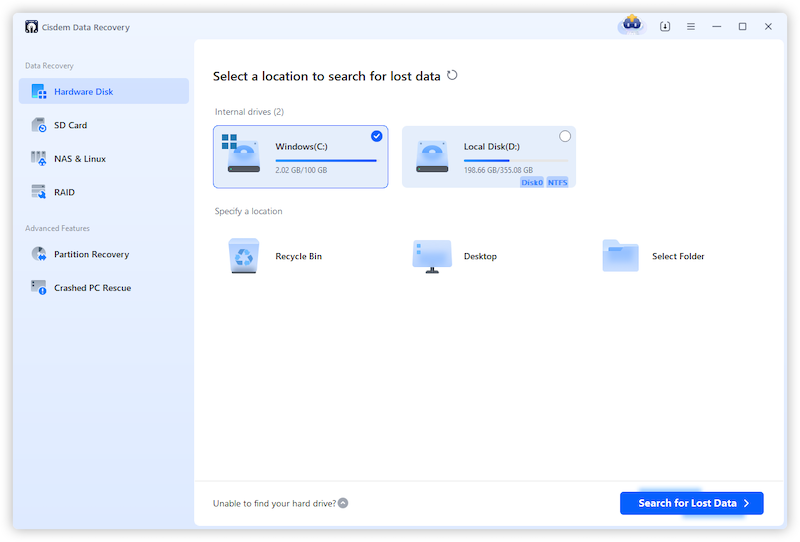Minimize the Cisdem window
Screen dimensions: 800x542
click(x=717, y=27)
